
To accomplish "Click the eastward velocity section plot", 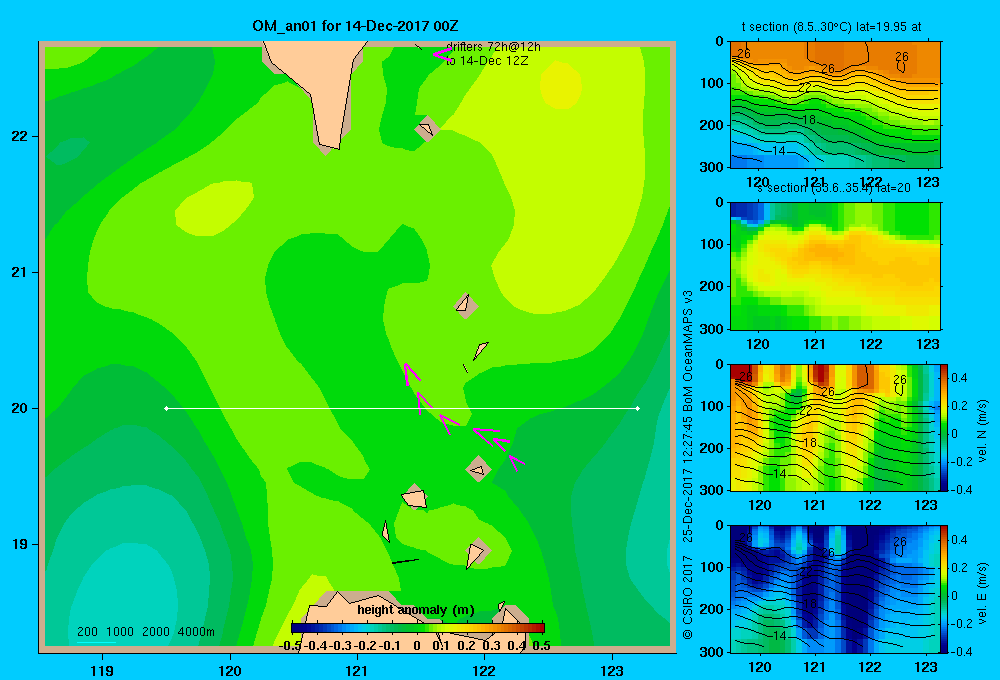I will 835,589.
